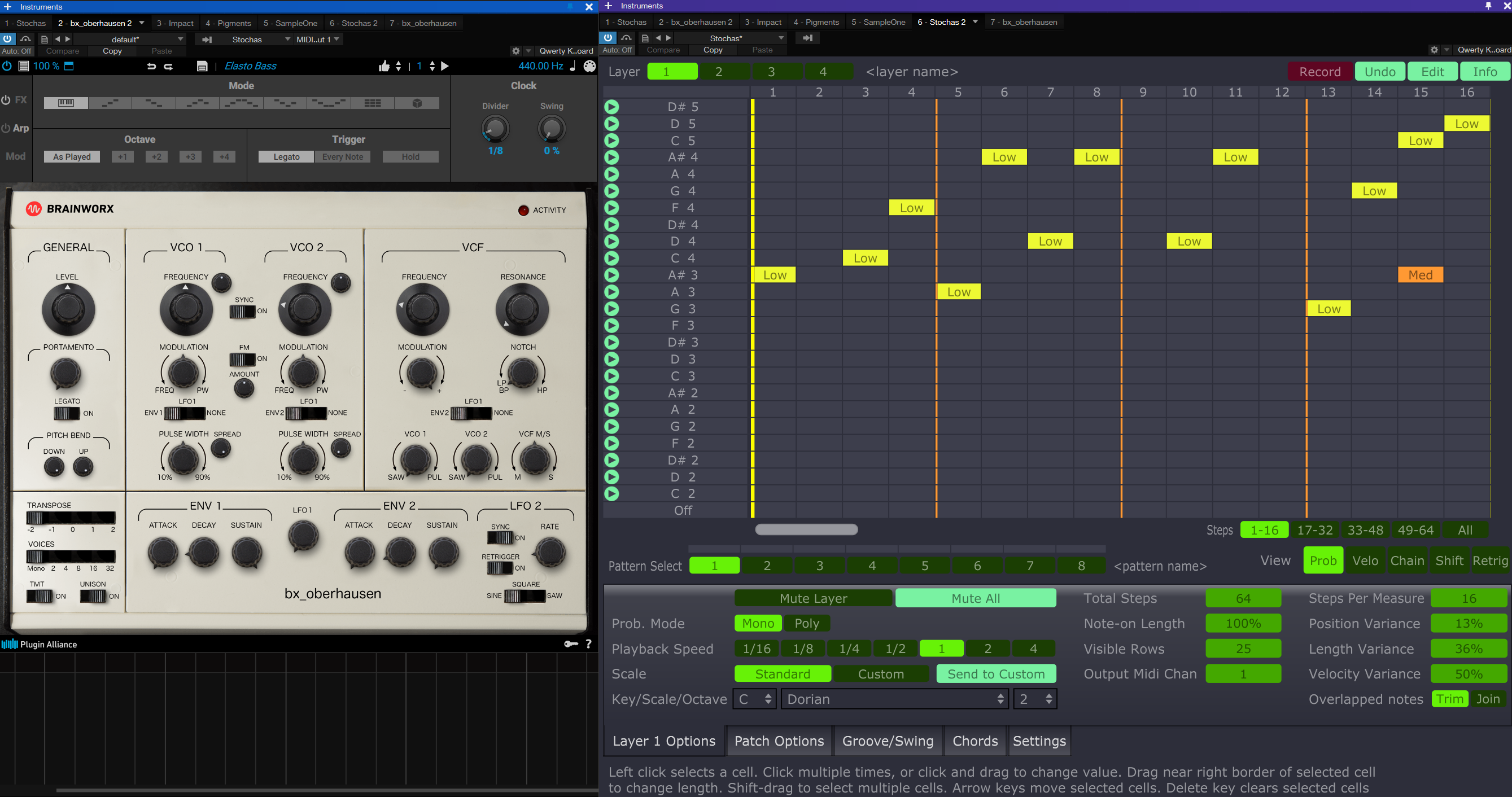Select steps 17-32 range
The height and width of the screenshot is (797, 1512).
pyautogui.click(x=1315, y=530)
